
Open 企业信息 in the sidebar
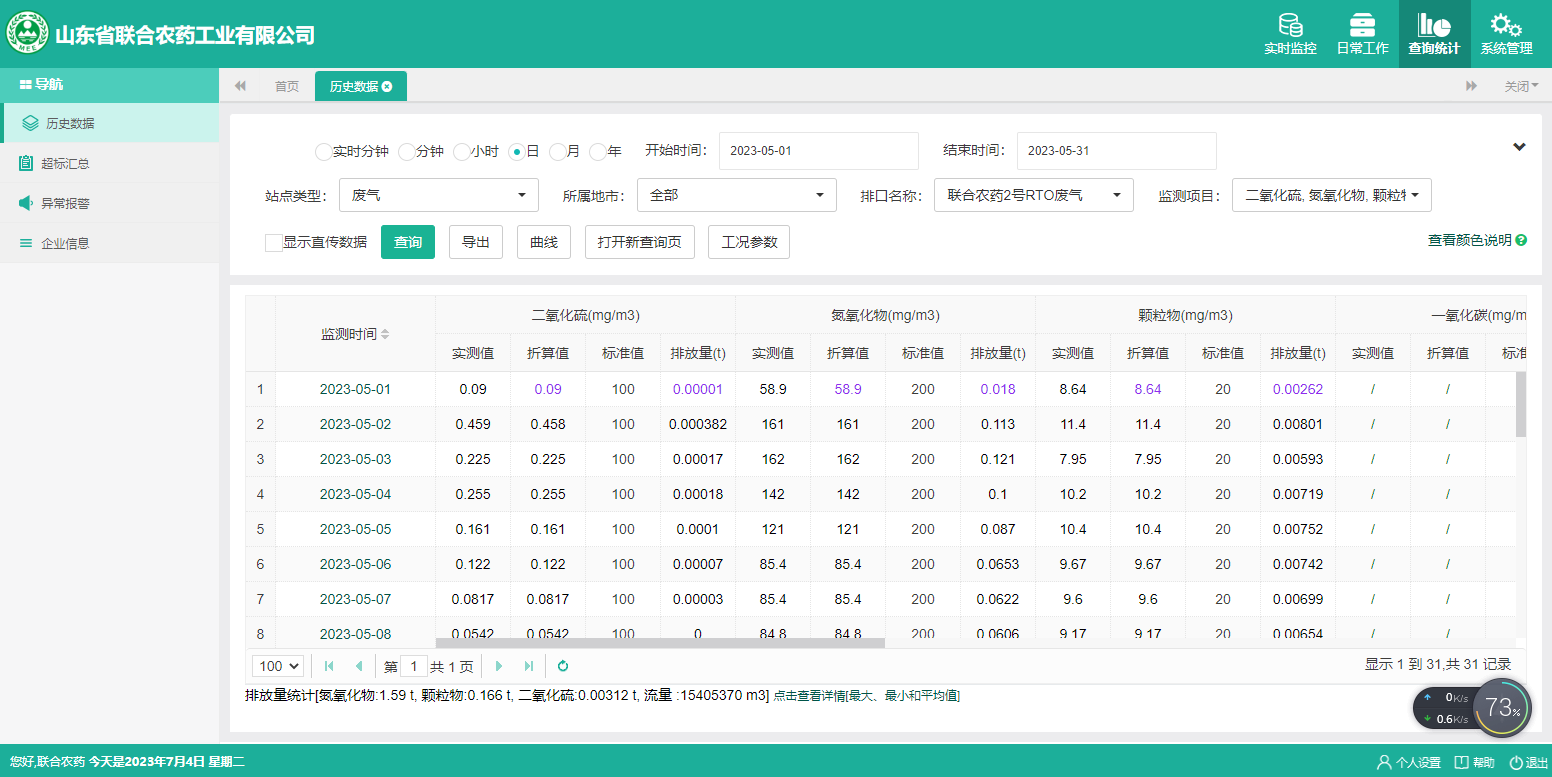tap(109, 243)
